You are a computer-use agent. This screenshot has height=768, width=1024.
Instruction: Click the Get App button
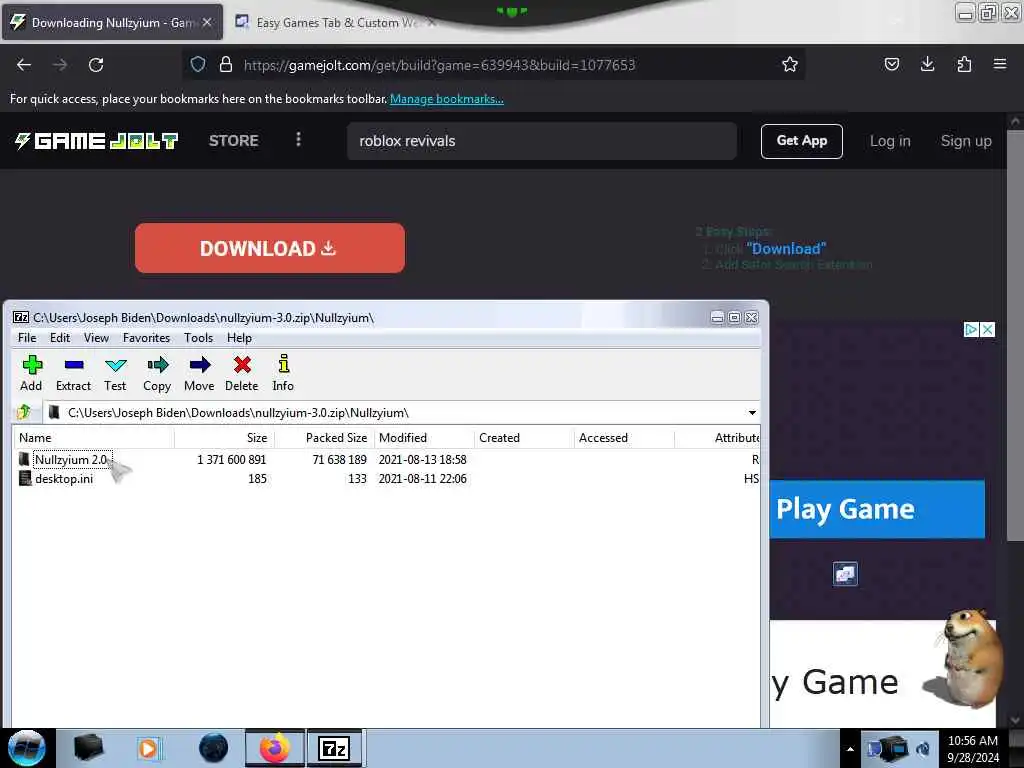click(801, 141)
